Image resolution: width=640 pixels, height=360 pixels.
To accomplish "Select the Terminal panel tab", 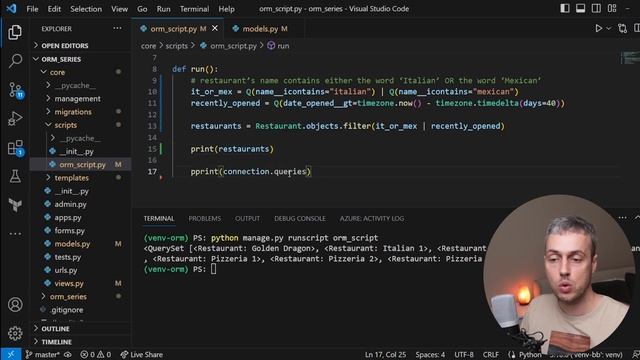I will tap(159, 218).
